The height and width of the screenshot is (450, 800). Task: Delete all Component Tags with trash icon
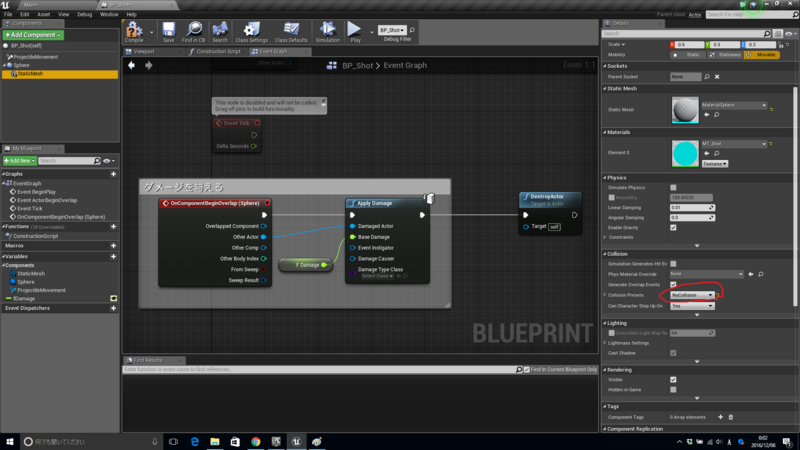(731, 417)
